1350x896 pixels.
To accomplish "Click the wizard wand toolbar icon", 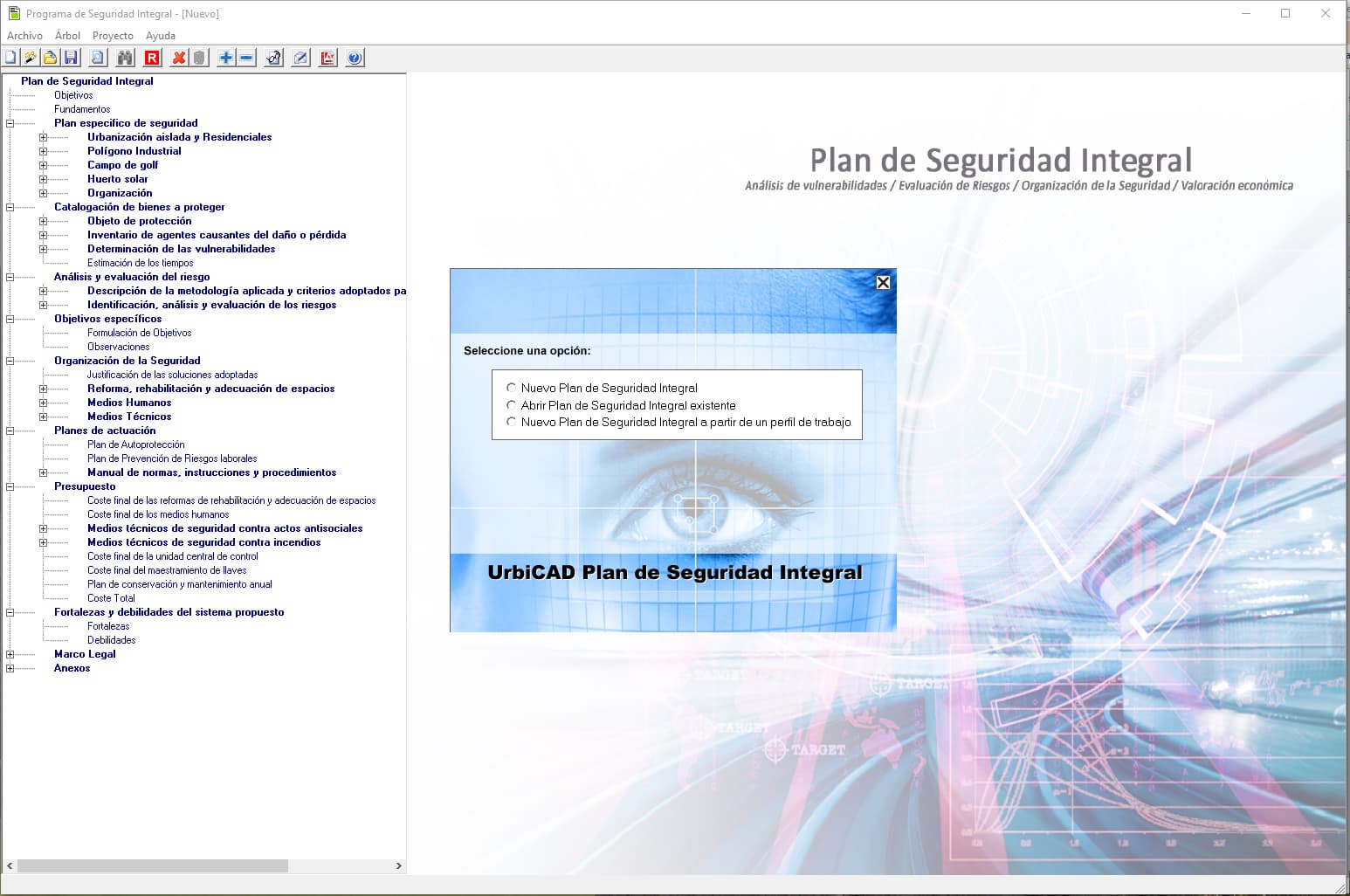I will pyautogui.click(x=31, y=58).
